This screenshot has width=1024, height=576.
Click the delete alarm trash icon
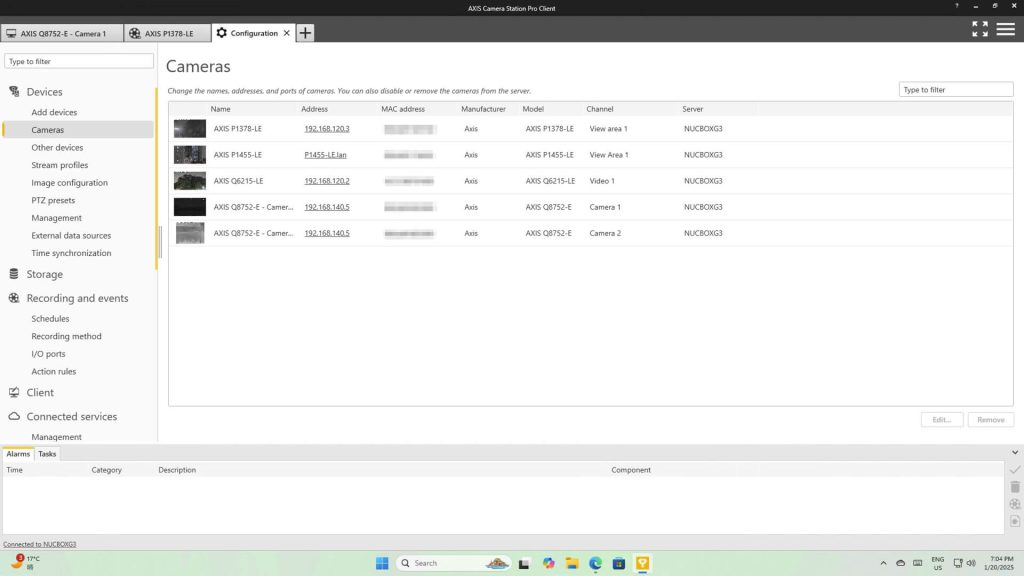pyautogui.click(x=1015, y=487)
